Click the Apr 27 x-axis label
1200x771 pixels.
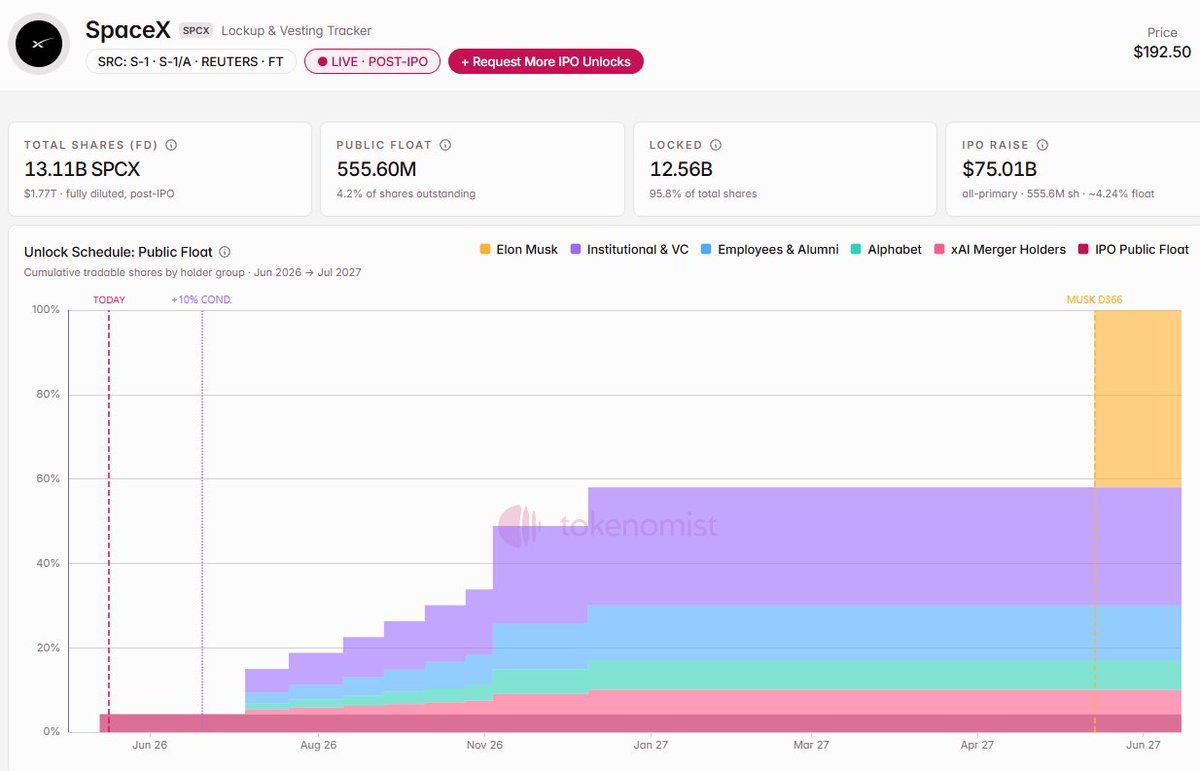point(977,745)
